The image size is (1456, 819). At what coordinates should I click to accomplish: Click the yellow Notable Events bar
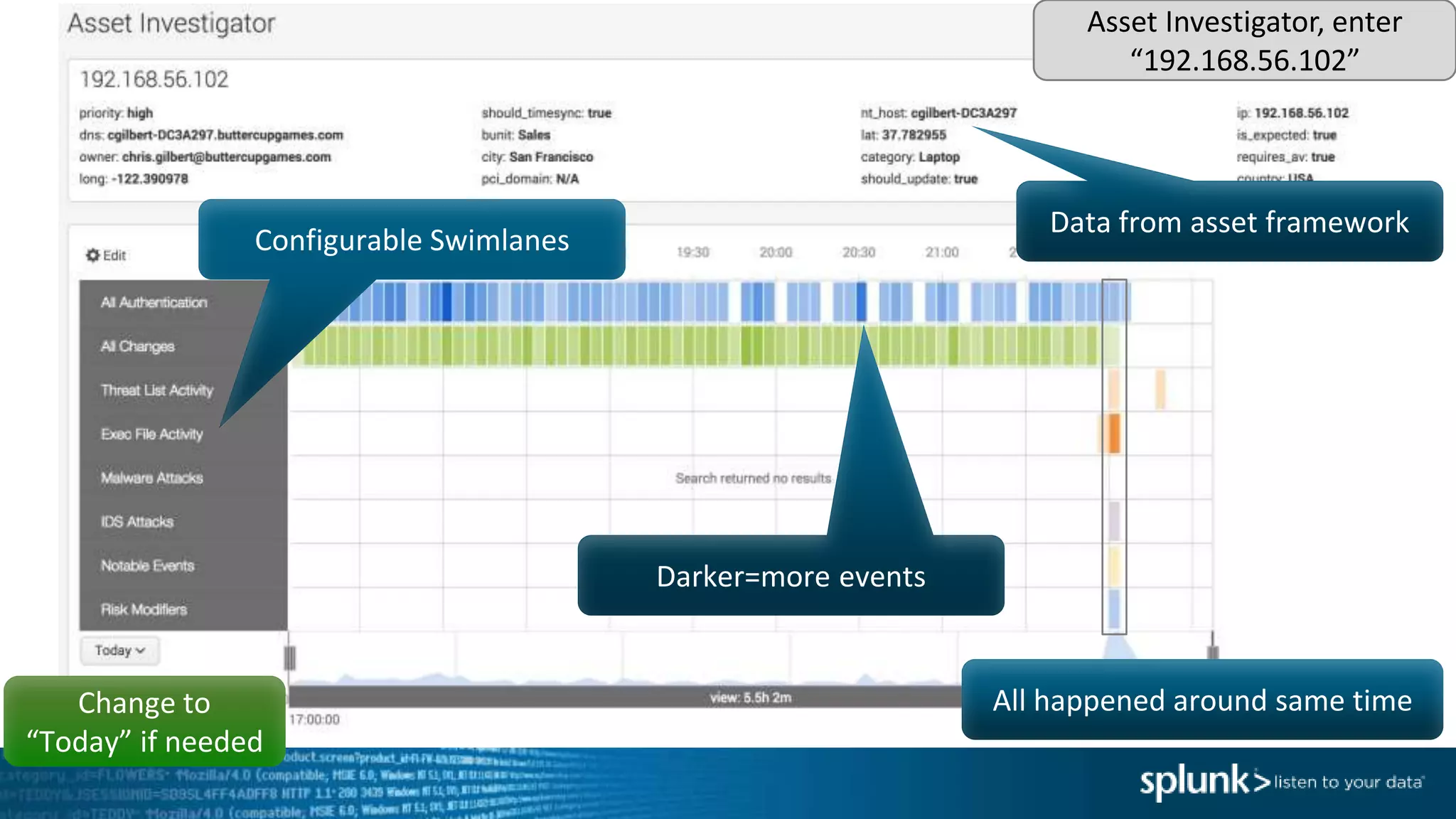coord(1114,565)
